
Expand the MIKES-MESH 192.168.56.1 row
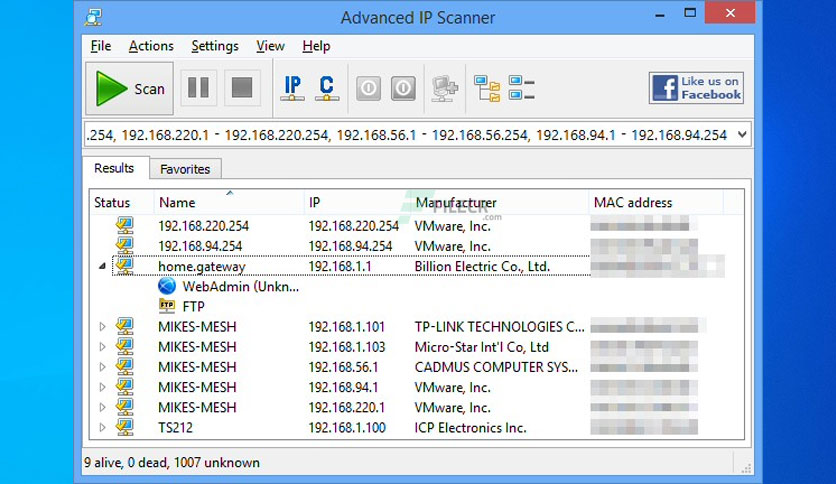(x=102, y=367)
